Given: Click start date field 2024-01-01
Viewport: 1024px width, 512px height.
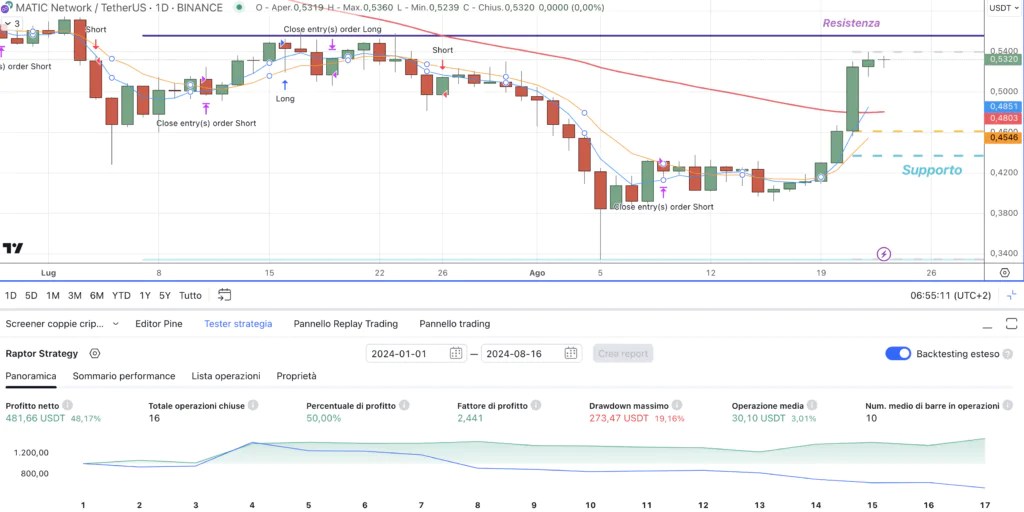Looking at the screenshot, I should pyautogui.click(x=416, y=353).
